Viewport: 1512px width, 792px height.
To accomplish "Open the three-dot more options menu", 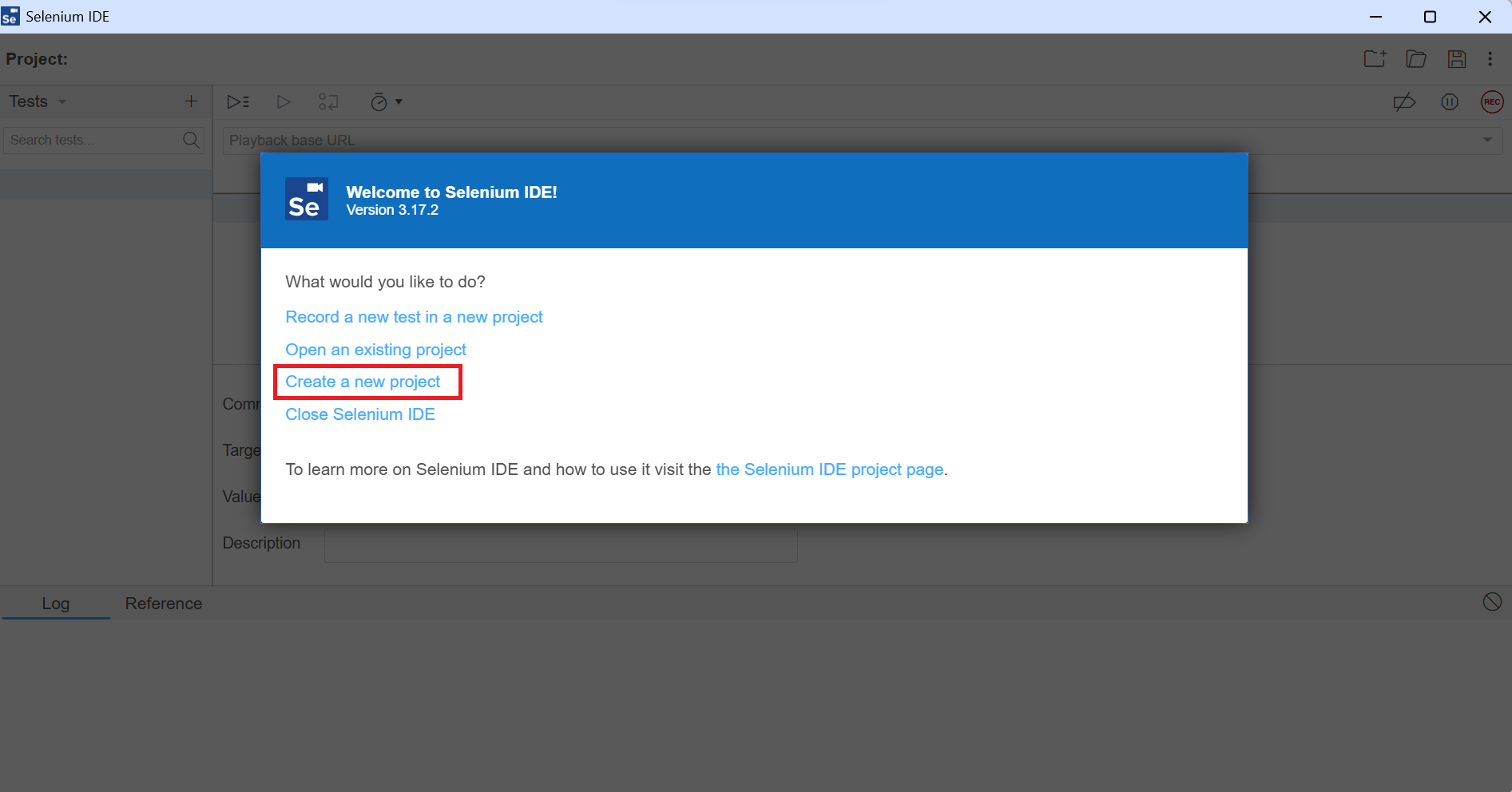I will point(1490,58).
